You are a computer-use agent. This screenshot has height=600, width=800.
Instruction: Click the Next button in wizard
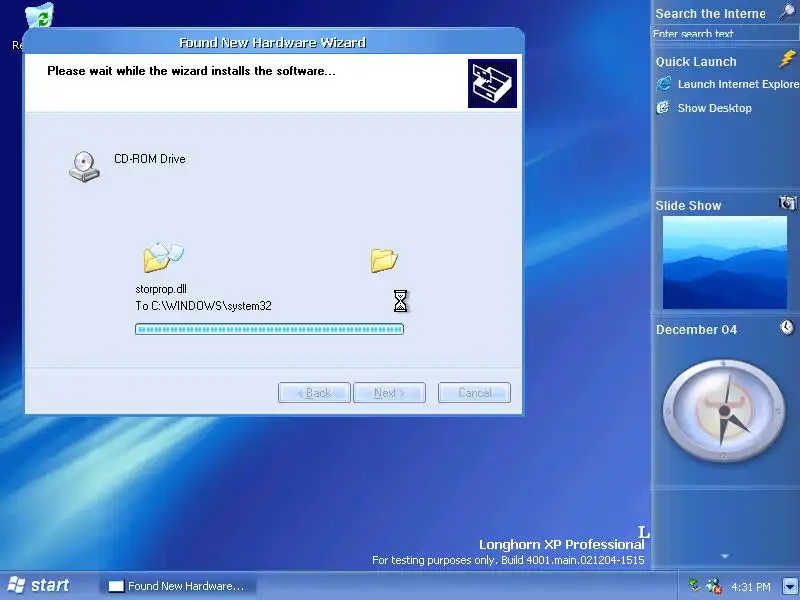pos(389,392)
